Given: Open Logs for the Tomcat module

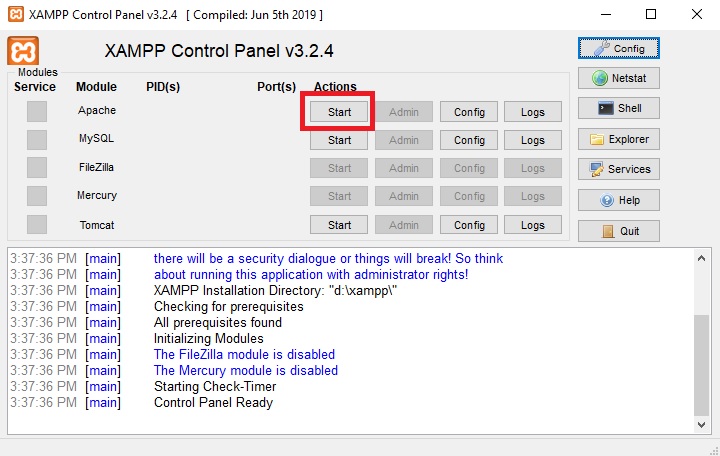Looking at the screenshot, I should coord(533,225).
